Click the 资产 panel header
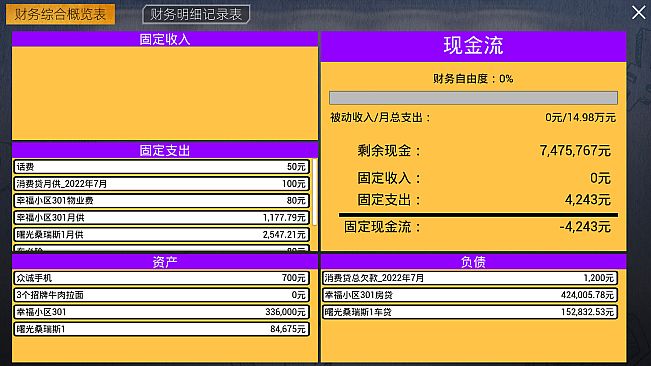651x366 pixels. point(165,262)
